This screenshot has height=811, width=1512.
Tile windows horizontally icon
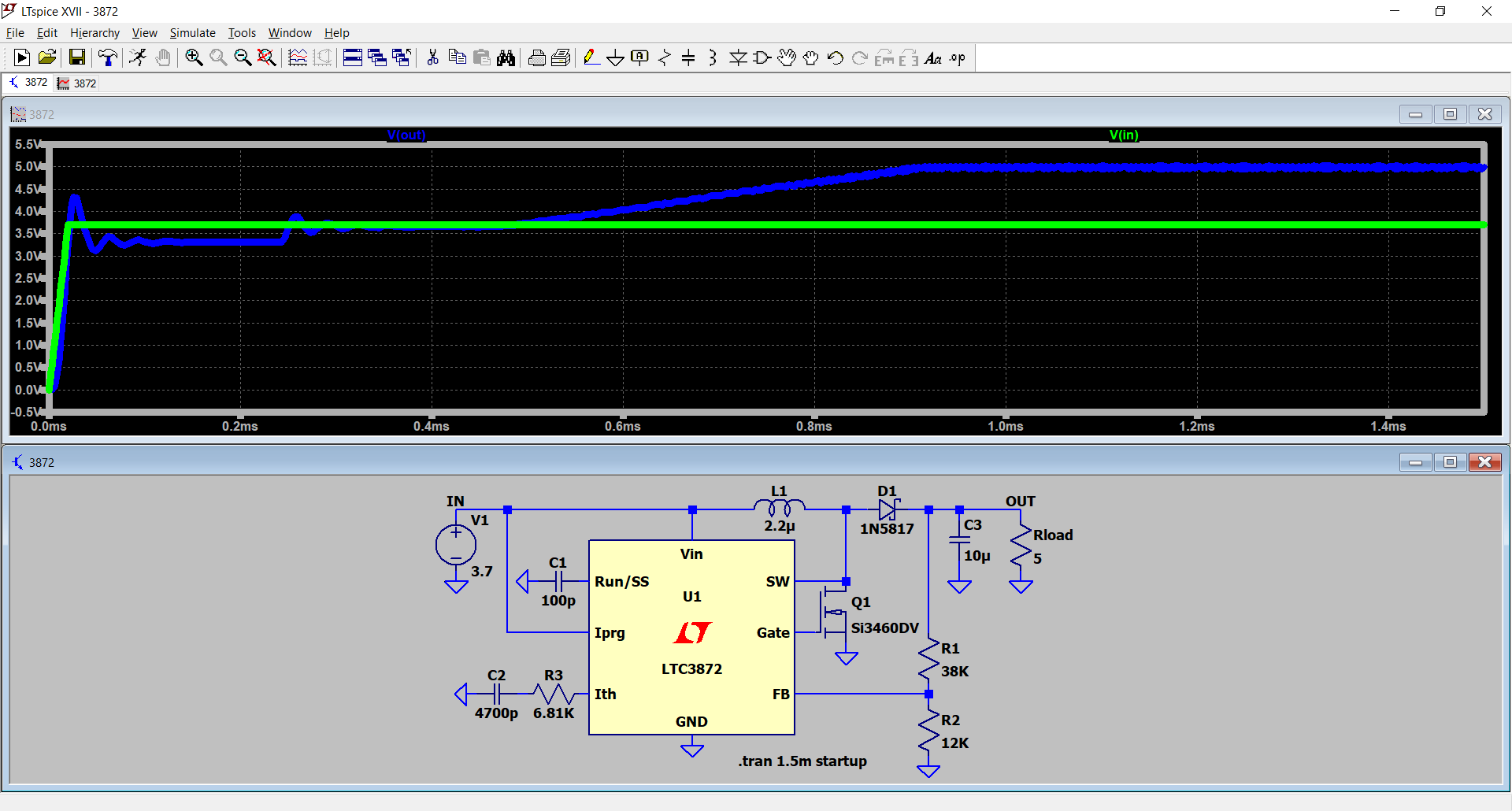(x=353, y=57)
